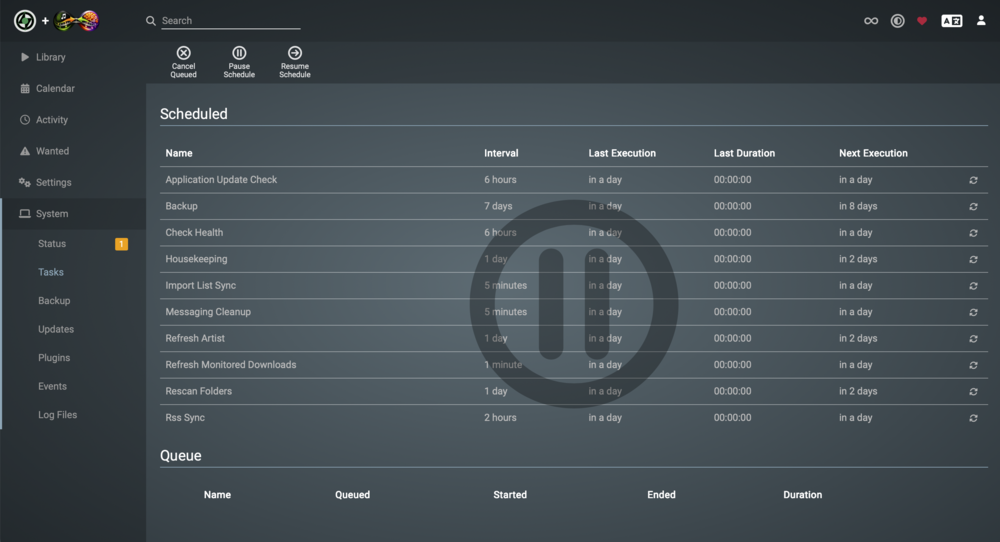Run Rescan Folders task now
1000x542 pixels.
(x=973, y=392)
